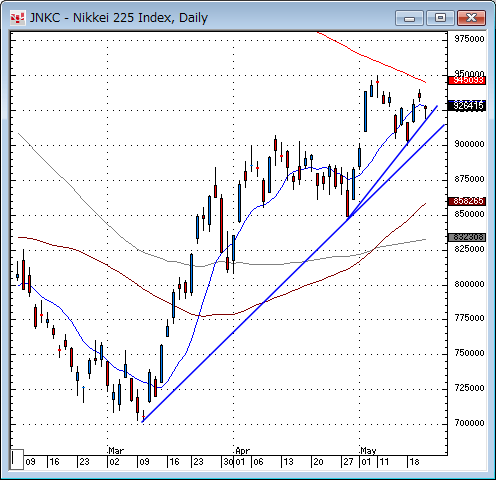
Task: Select the gray 832308 value tag
Action: click(467, 237)
